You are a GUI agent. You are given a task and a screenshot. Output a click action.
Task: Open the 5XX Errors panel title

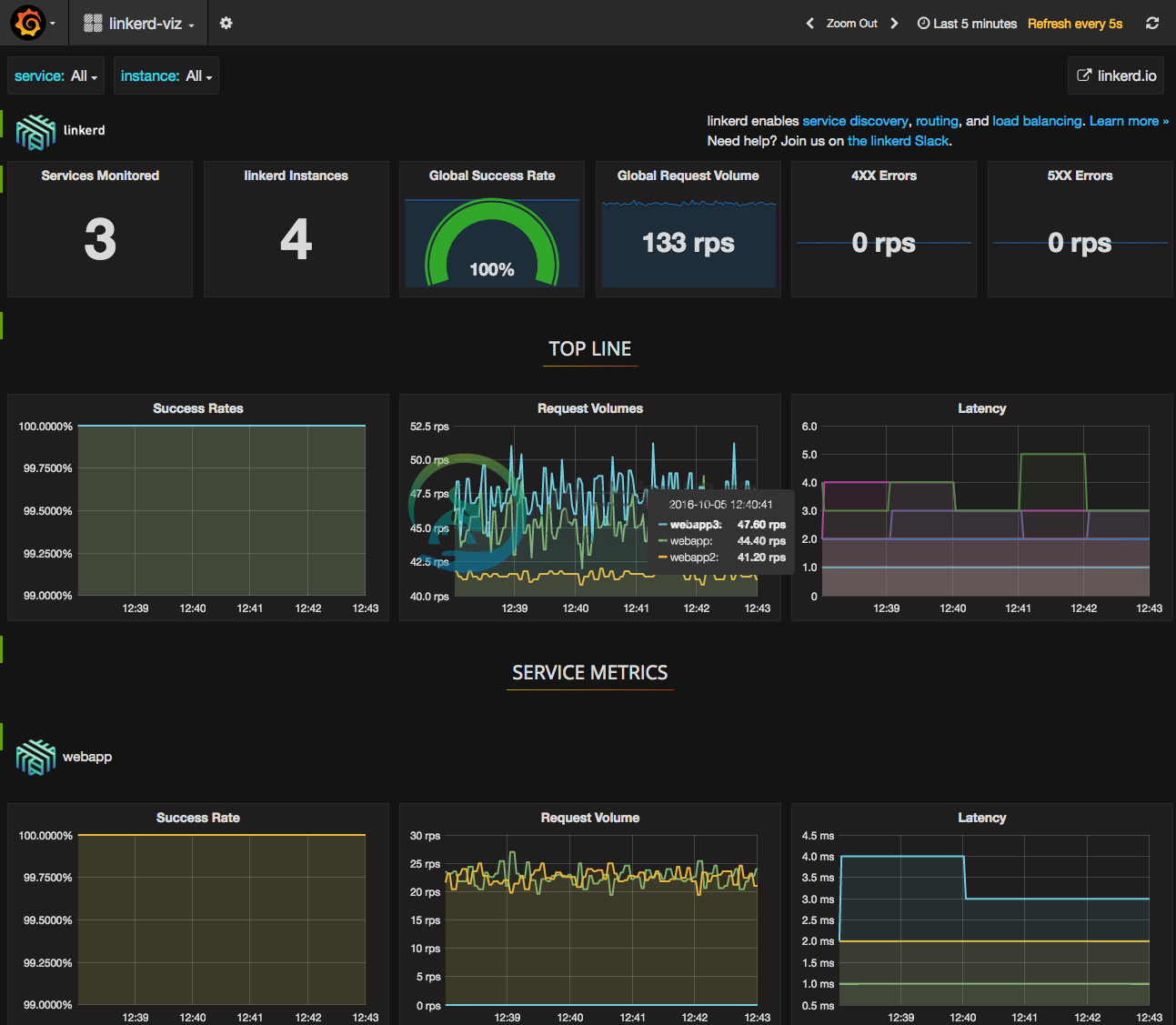tap(1080, 176)
